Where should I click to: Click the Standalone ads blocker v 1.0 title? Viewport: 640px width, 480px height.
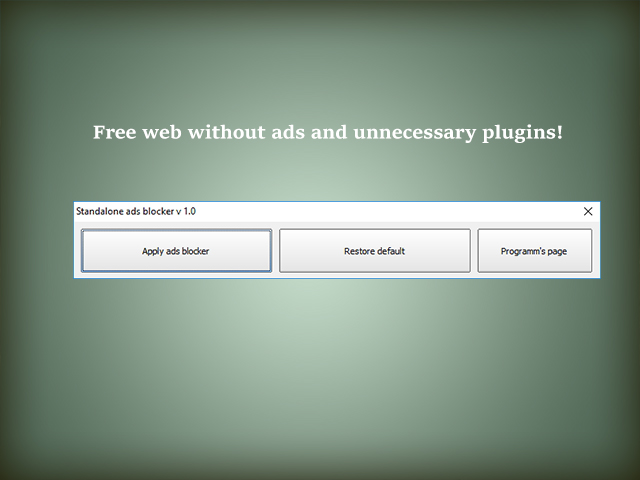point(136,212)
